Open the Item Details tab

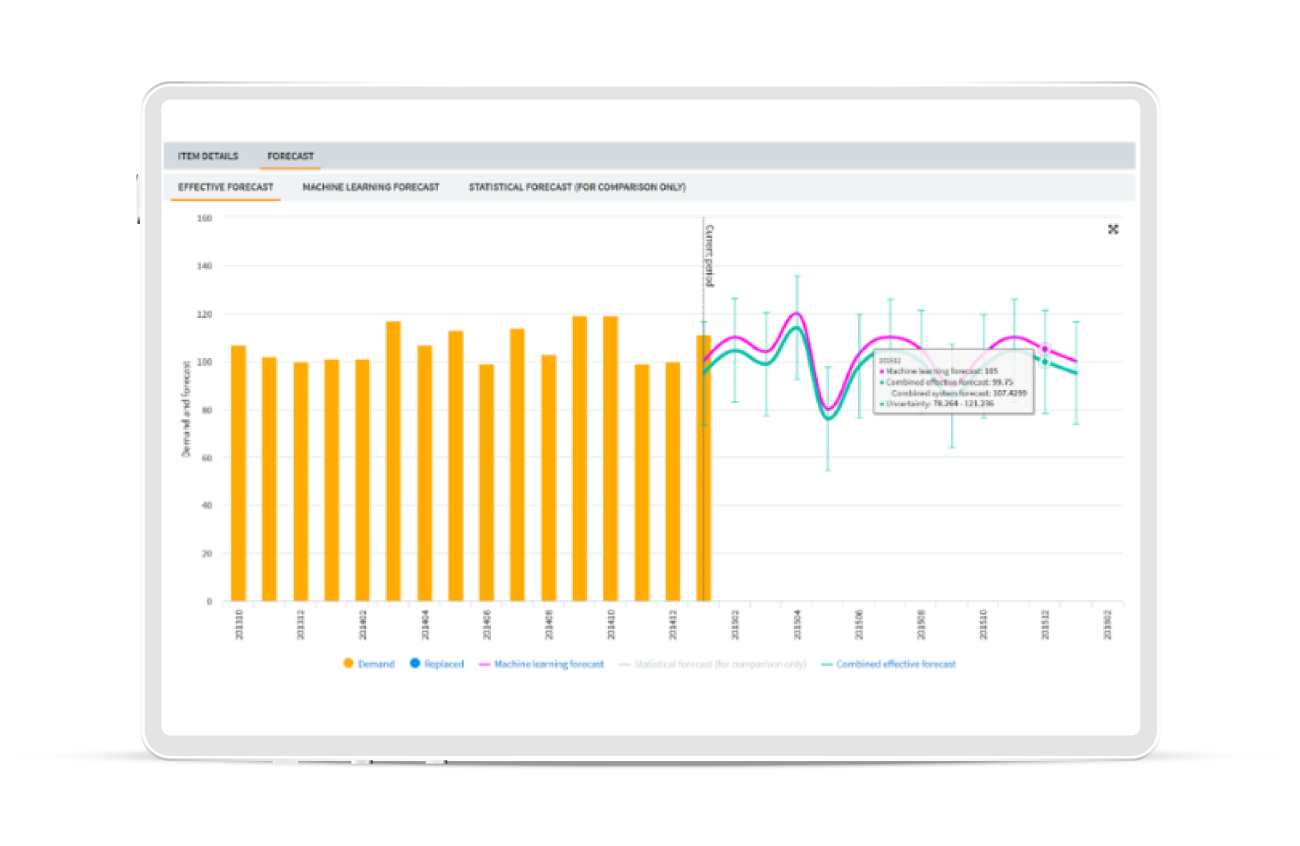pyautogui.click(x=208, y=156)
